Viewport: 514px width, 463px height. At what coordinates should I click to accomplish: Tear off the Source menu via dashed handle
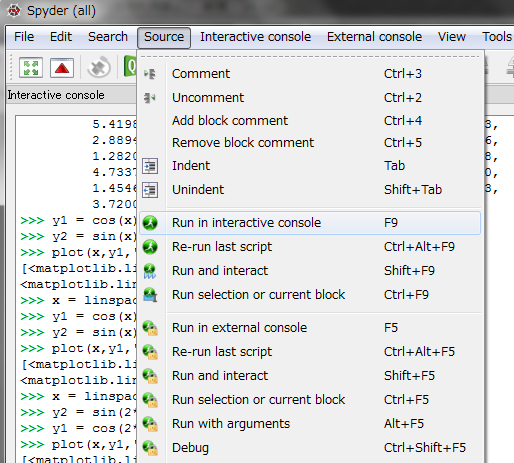pyautogui.click(x=310, y=57)
